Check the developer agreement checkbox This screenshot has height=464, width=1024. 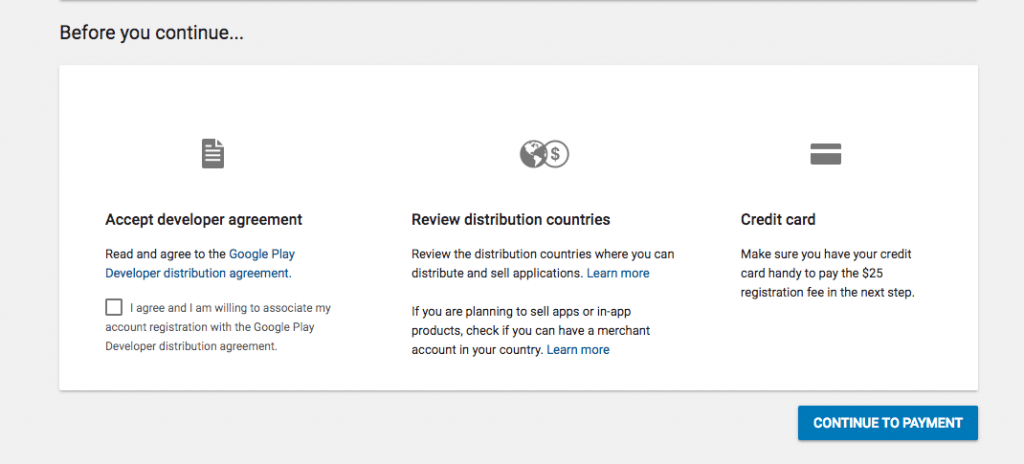click(x=114, y=307)
